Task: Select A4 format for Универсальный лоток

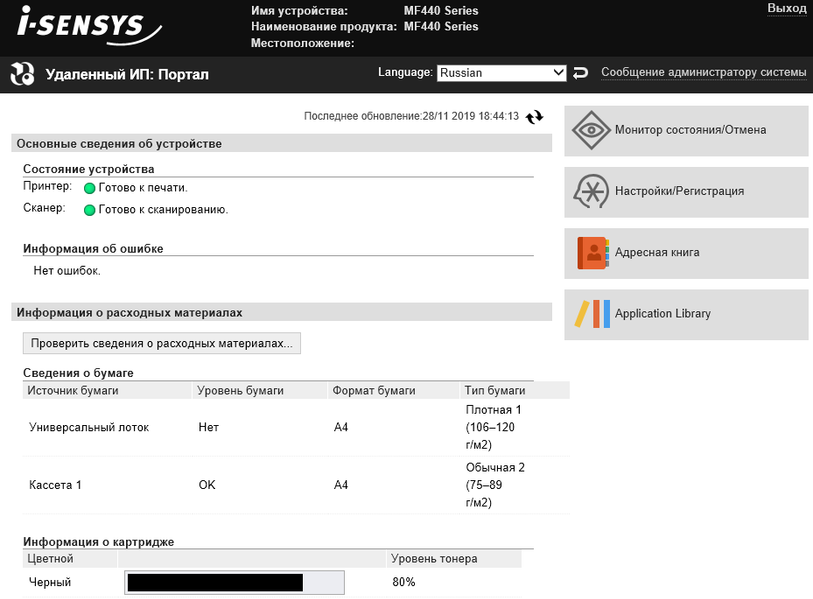Action: coord(341,427)
